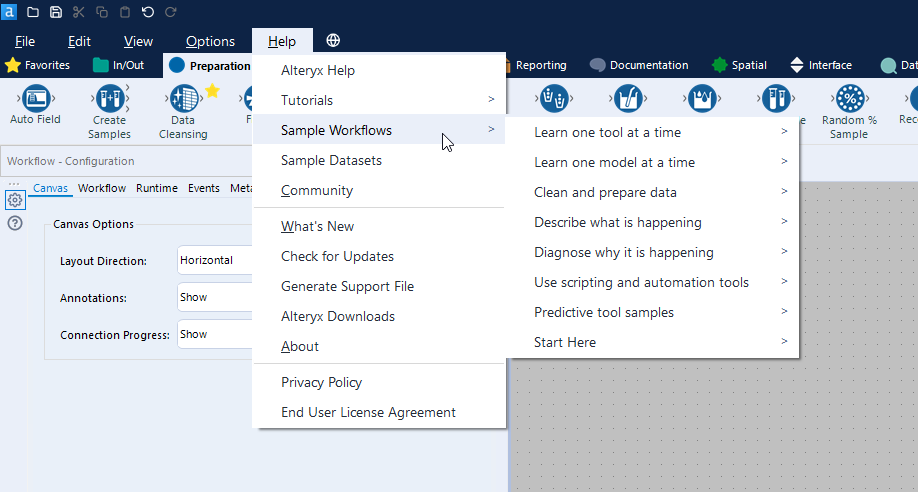Click the Random % Sample tool
This screenshot has width=918, height=492.
[849, 99]
